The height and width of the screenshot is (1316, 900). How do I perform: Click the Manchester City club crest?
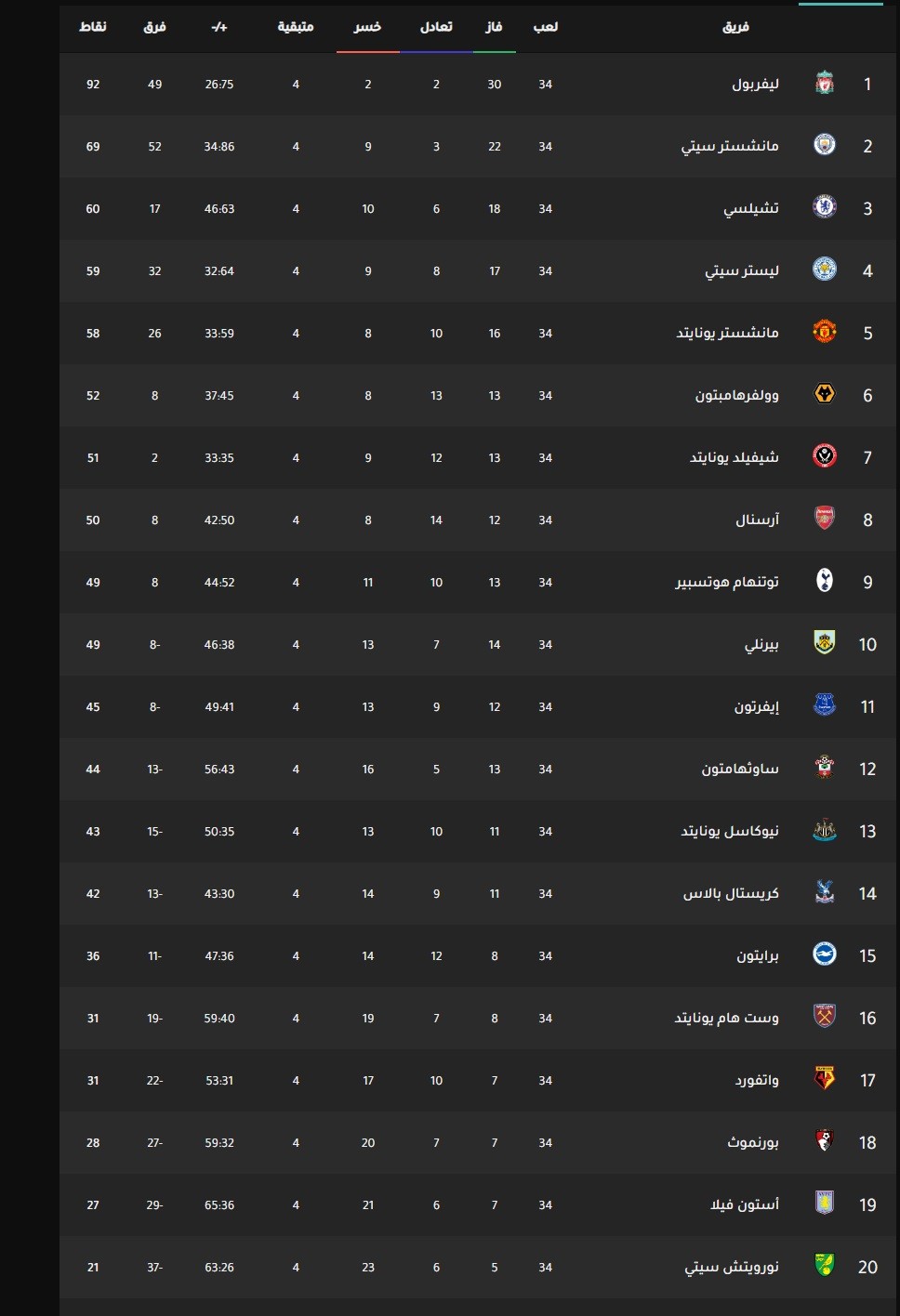pos(825,145)
